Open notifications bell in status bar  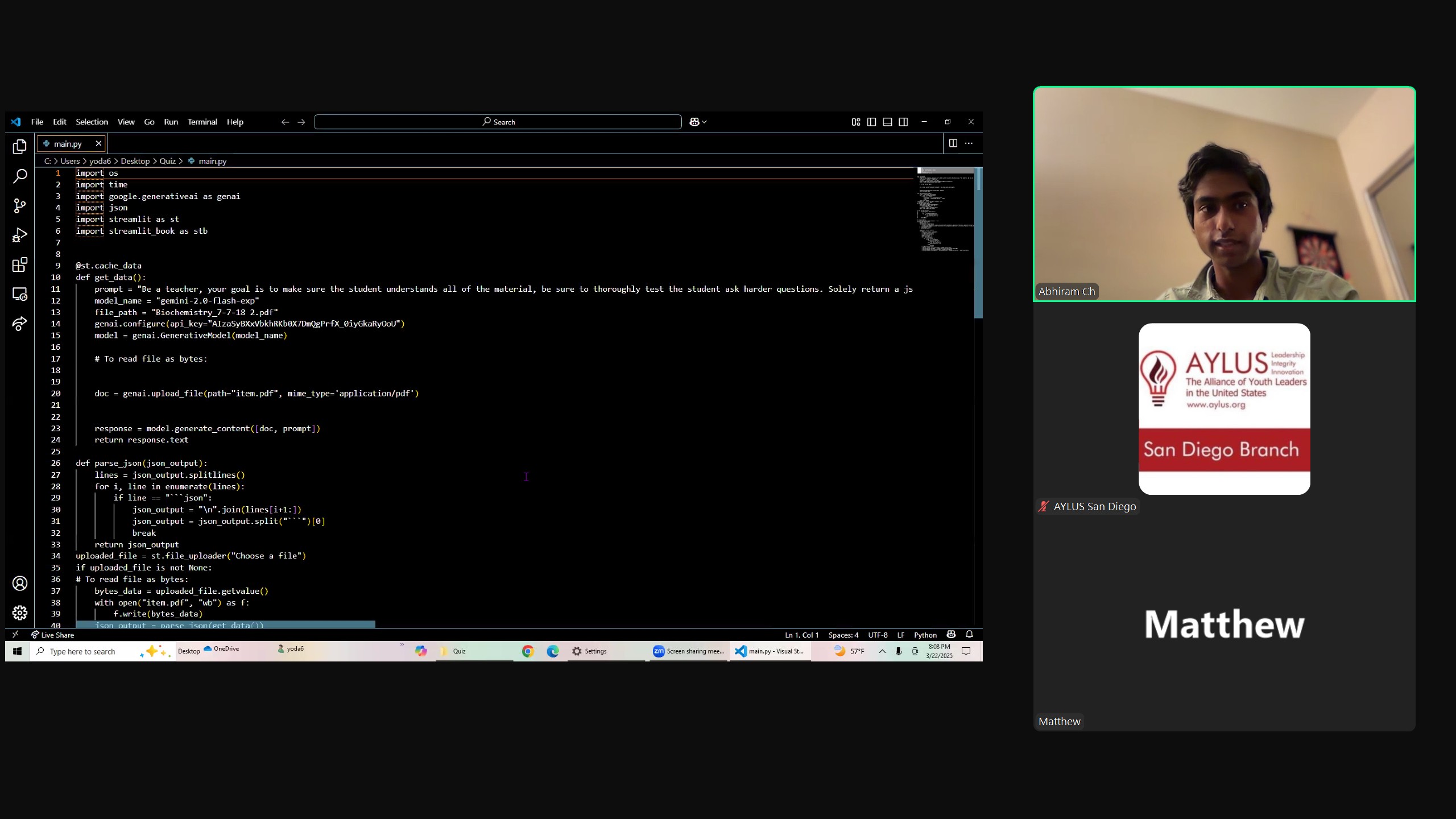coord(970,635)
